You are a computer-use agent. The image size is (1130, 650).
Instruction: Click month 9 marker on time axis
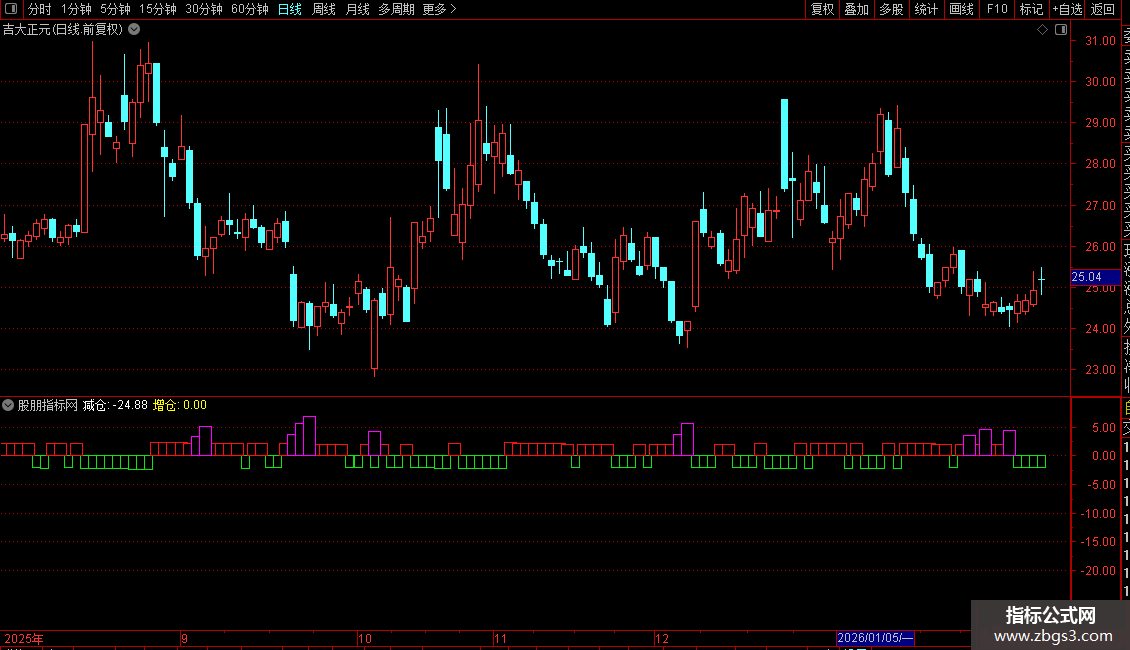coord(184,638)
